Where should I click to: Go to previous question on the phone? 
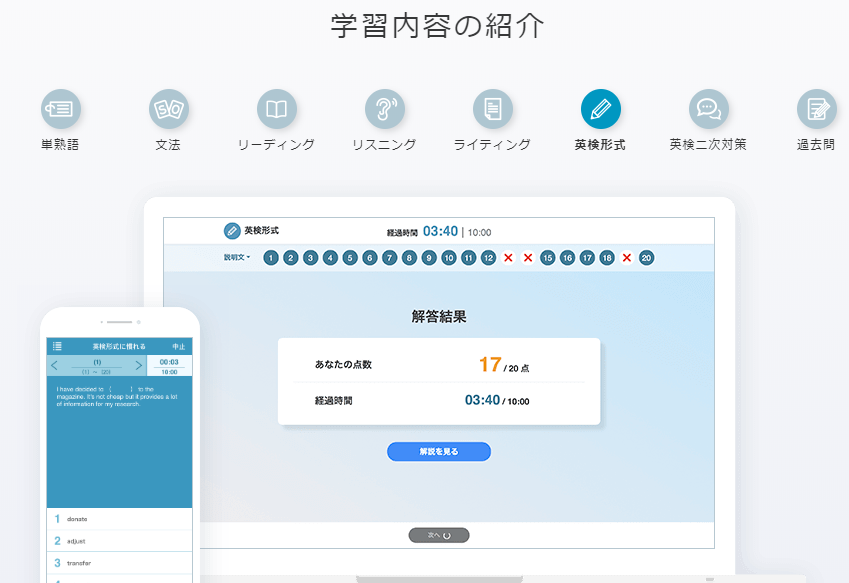[x=54, y=365]
